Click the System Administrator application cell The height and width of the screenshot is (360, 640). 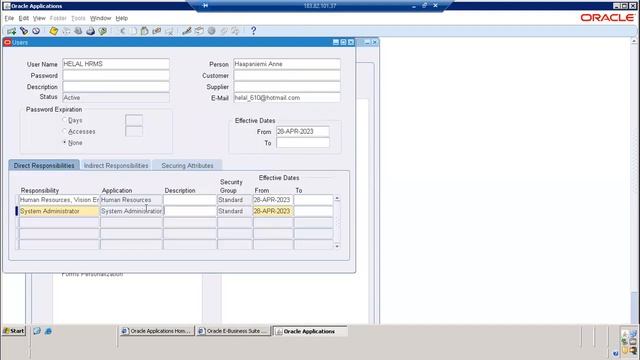point(131,211)
